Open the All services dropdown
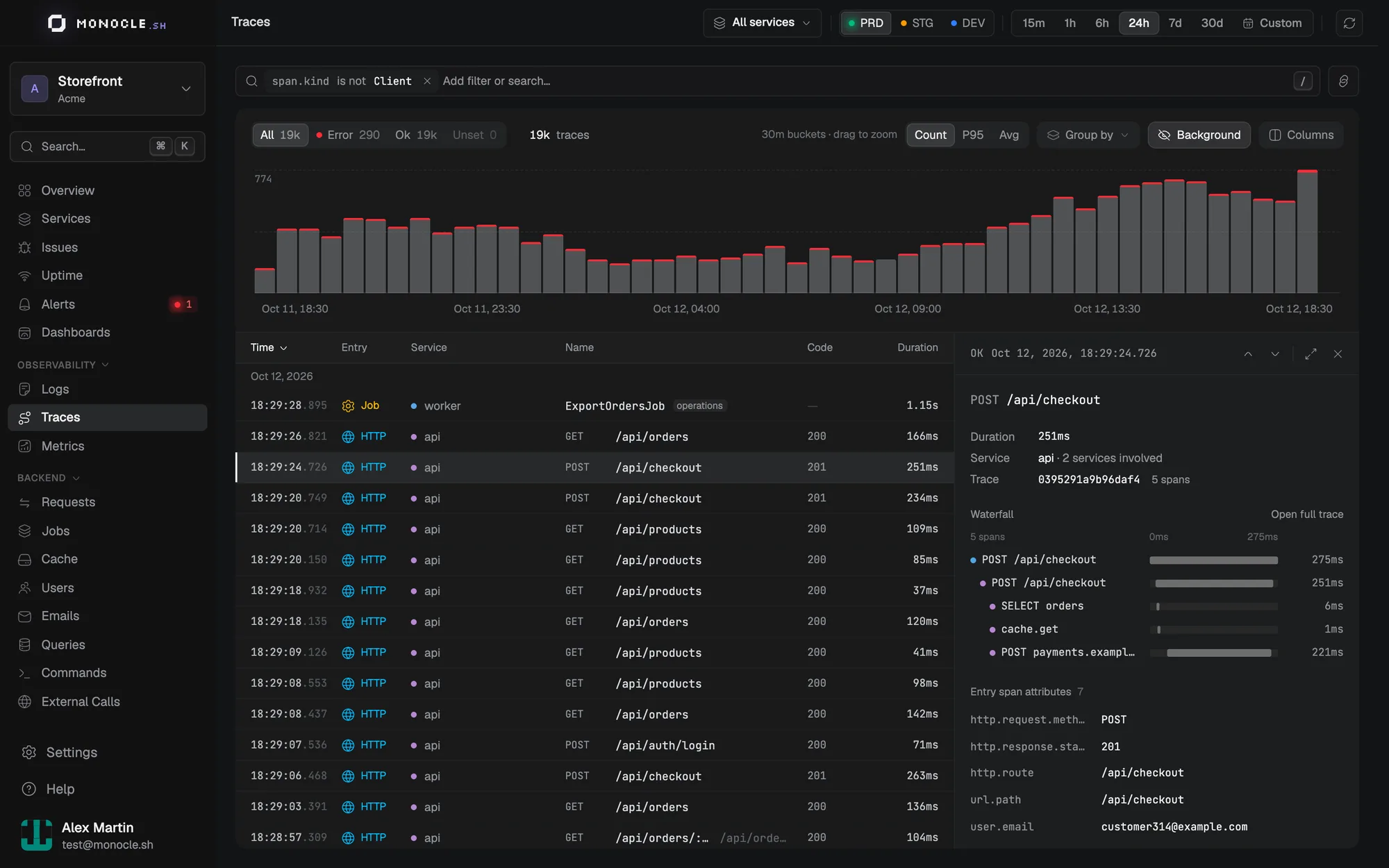This screenshot has width=1389, height=868. click(x=762, y=23)
